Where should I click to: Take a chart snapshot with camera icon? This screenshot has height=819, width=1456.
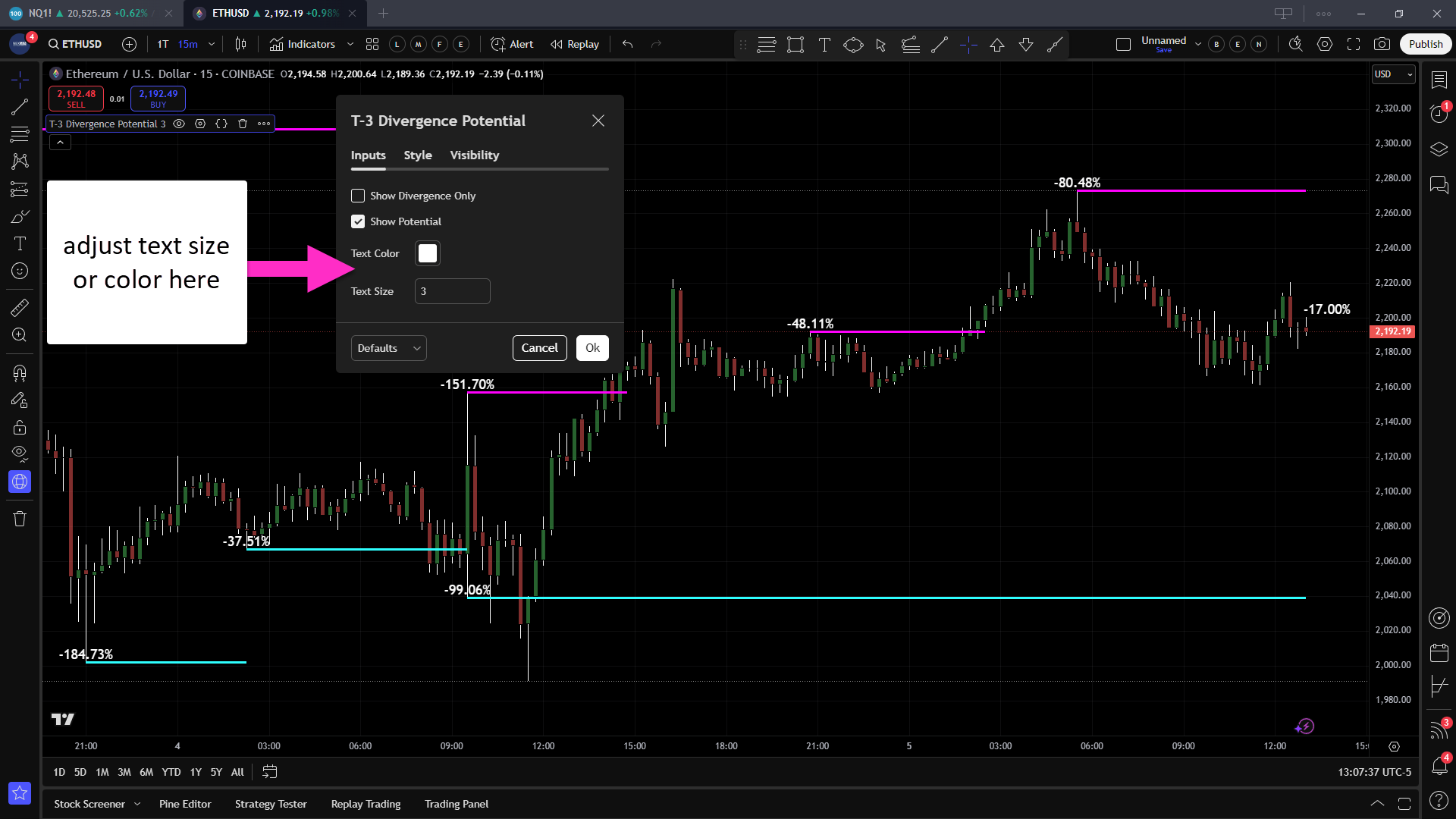tap(1382, 44)
